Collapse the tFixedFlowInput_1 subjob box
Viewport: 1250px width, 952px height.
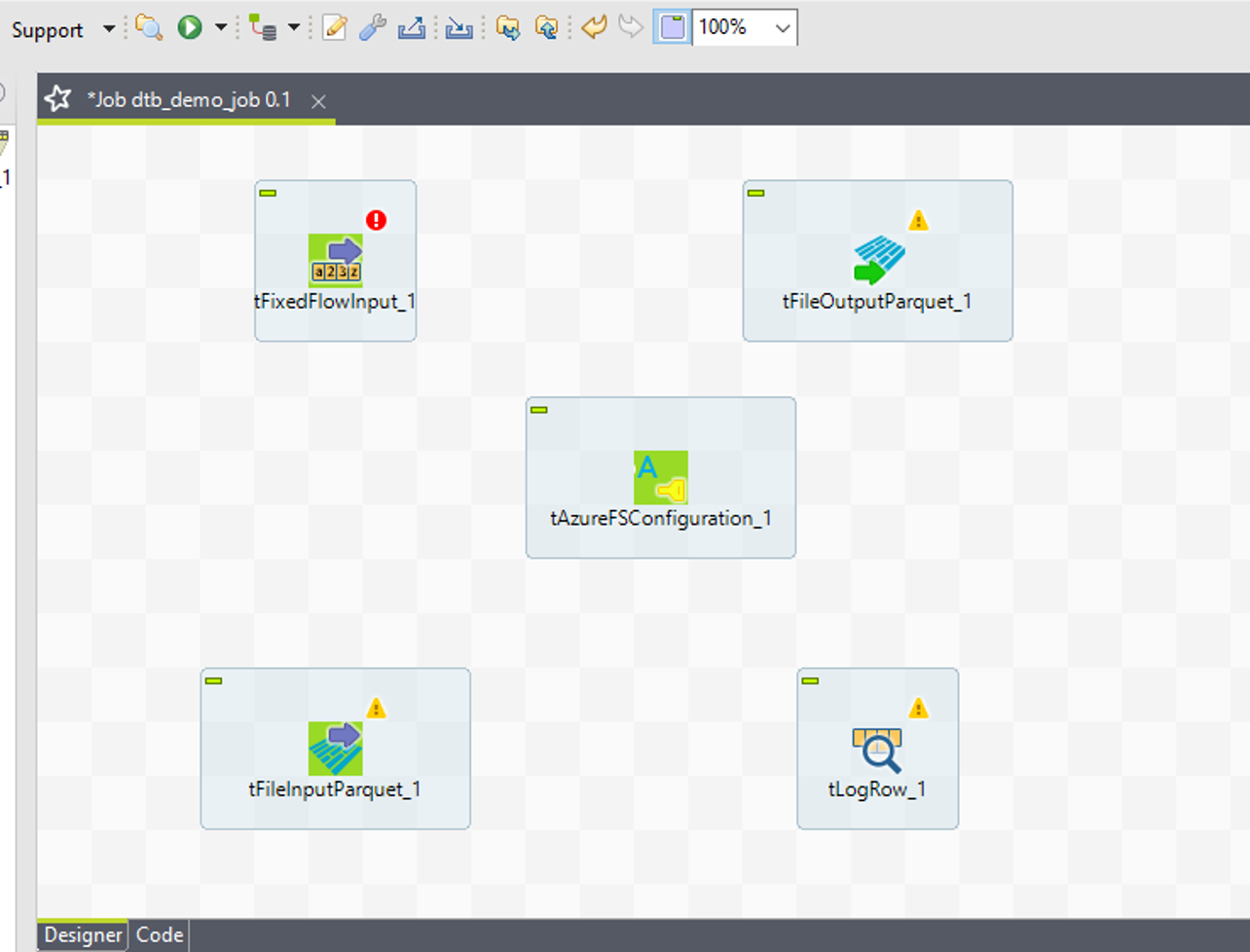(269, 194)
